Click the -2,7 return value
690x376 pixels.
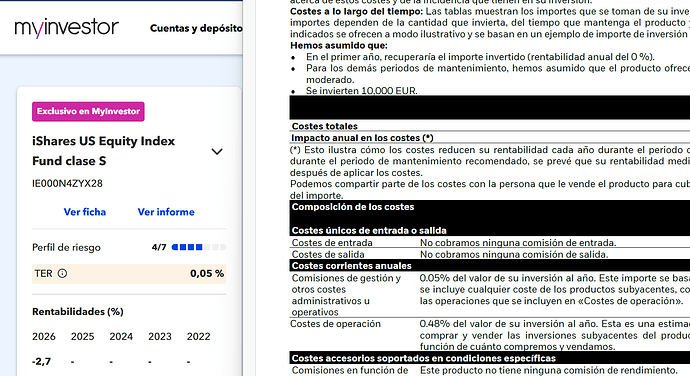41,361
